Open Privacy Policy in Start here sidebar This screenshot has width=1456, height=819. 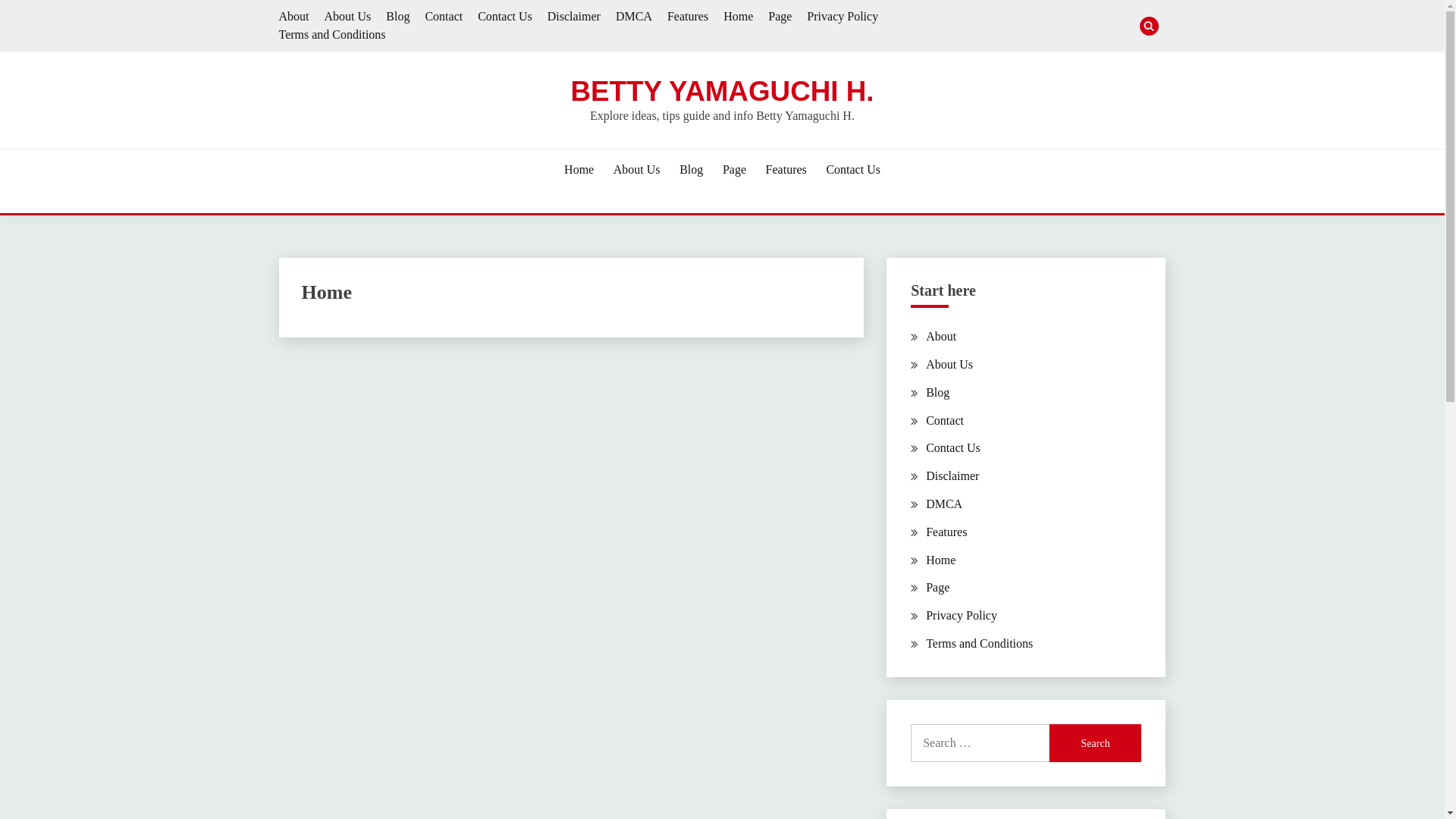pyautogui.click(x=962, y=616)
